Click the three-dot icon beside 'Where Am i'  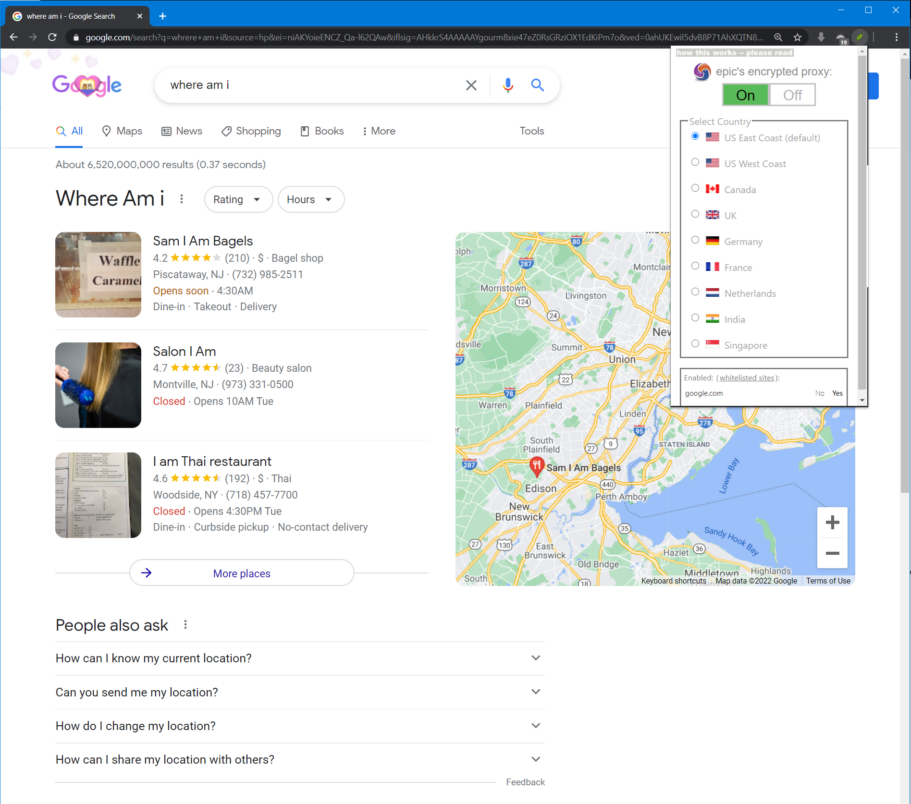pyautogui.click(x=182, y=199)
